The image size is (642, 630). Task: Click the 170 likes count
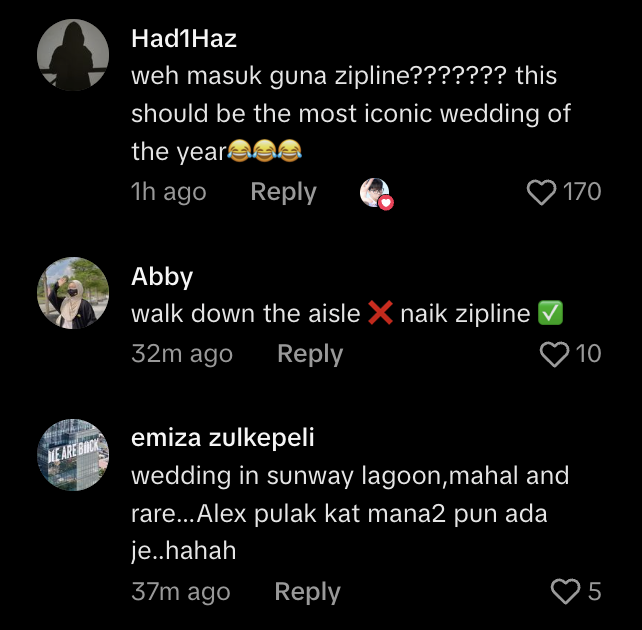582,192
